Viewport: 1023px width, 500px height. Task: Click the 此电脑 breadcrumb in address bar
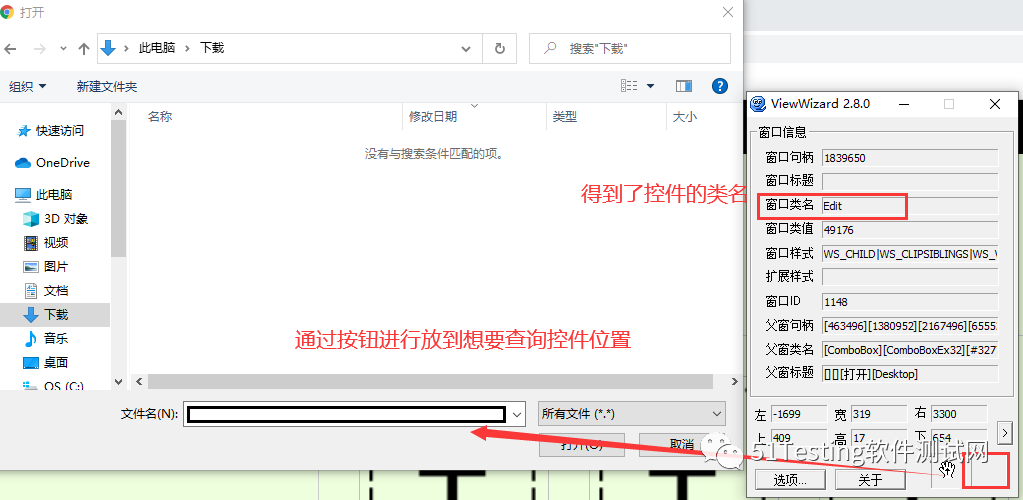pos(157,48)
